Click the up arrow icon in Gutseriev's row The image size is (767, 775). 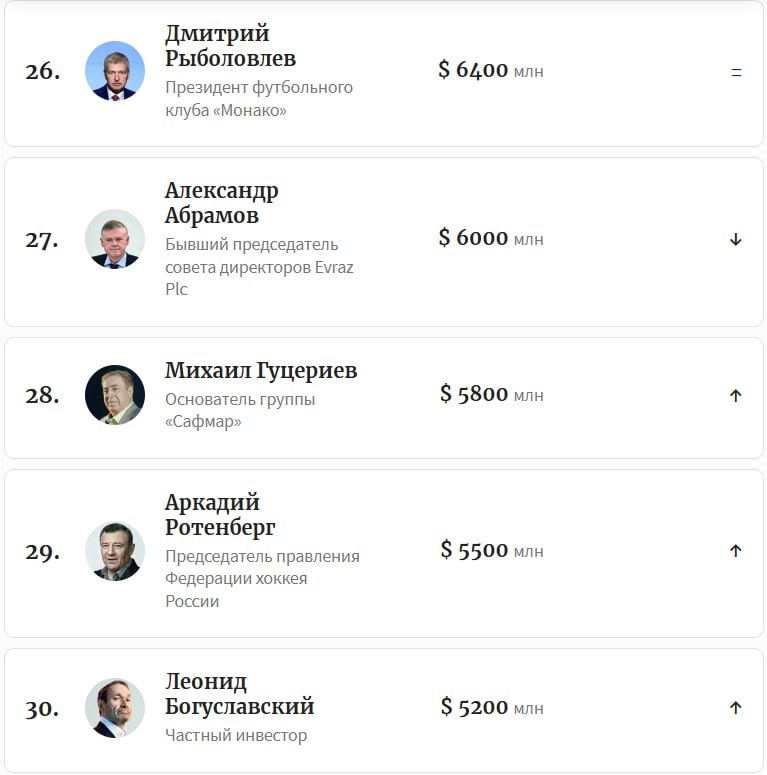736,395
